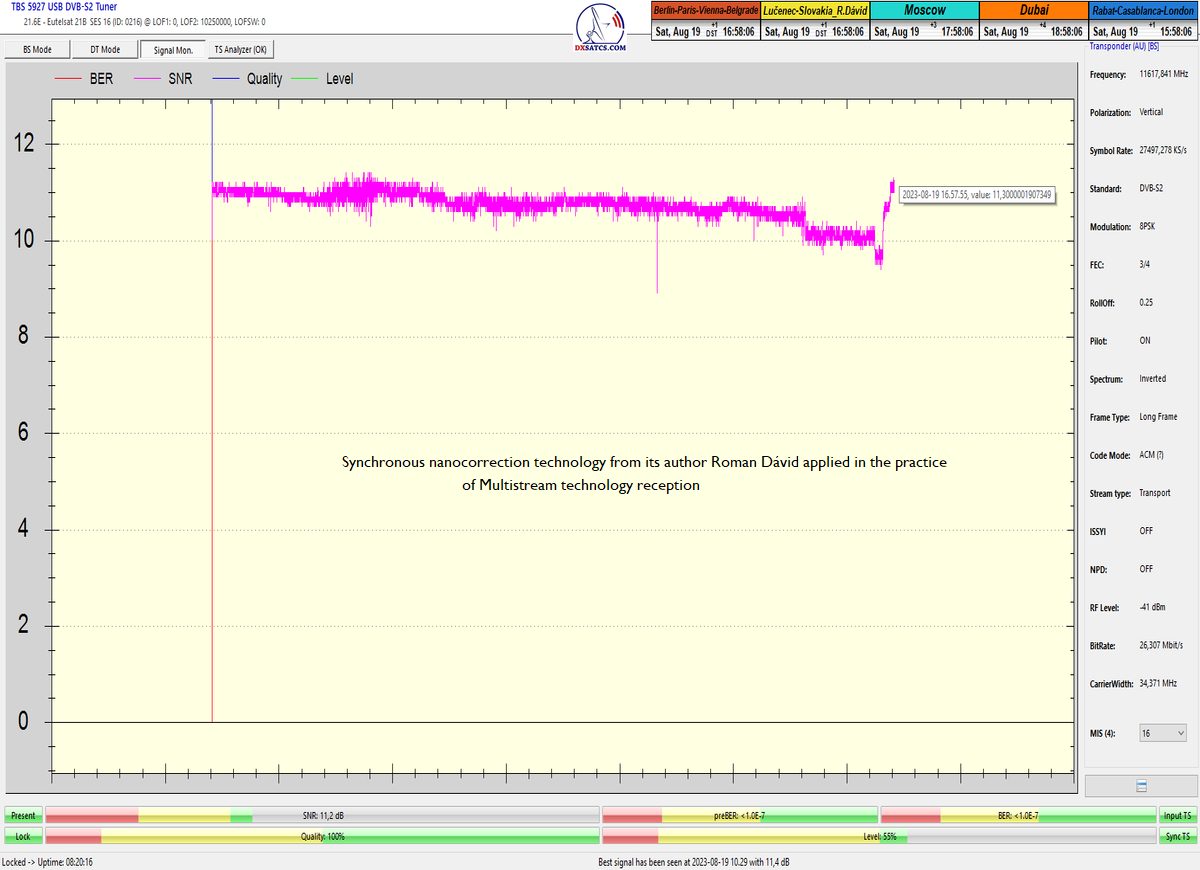Click the SNR 11,2 dB meter bar

pyautogui.click(x=322, y=816)
